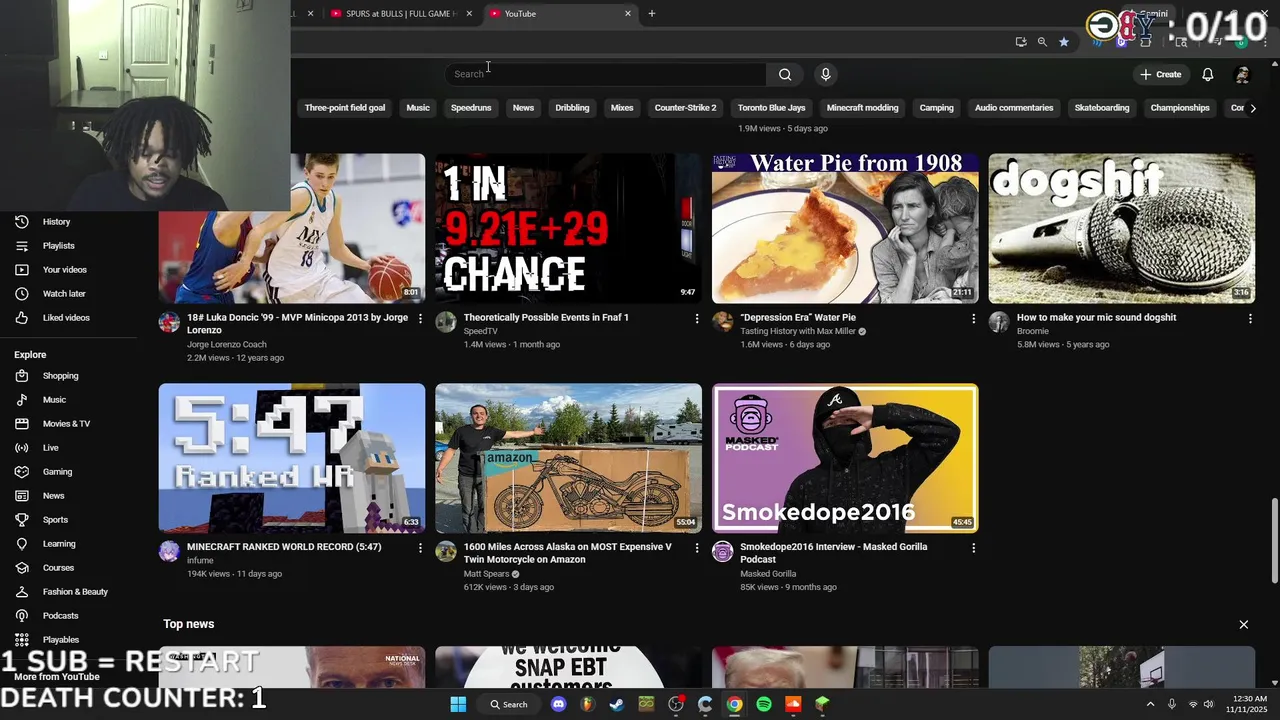
Task: Click the install app icon in address bar
Action: pyautogui.click(x=1020, y=42)
